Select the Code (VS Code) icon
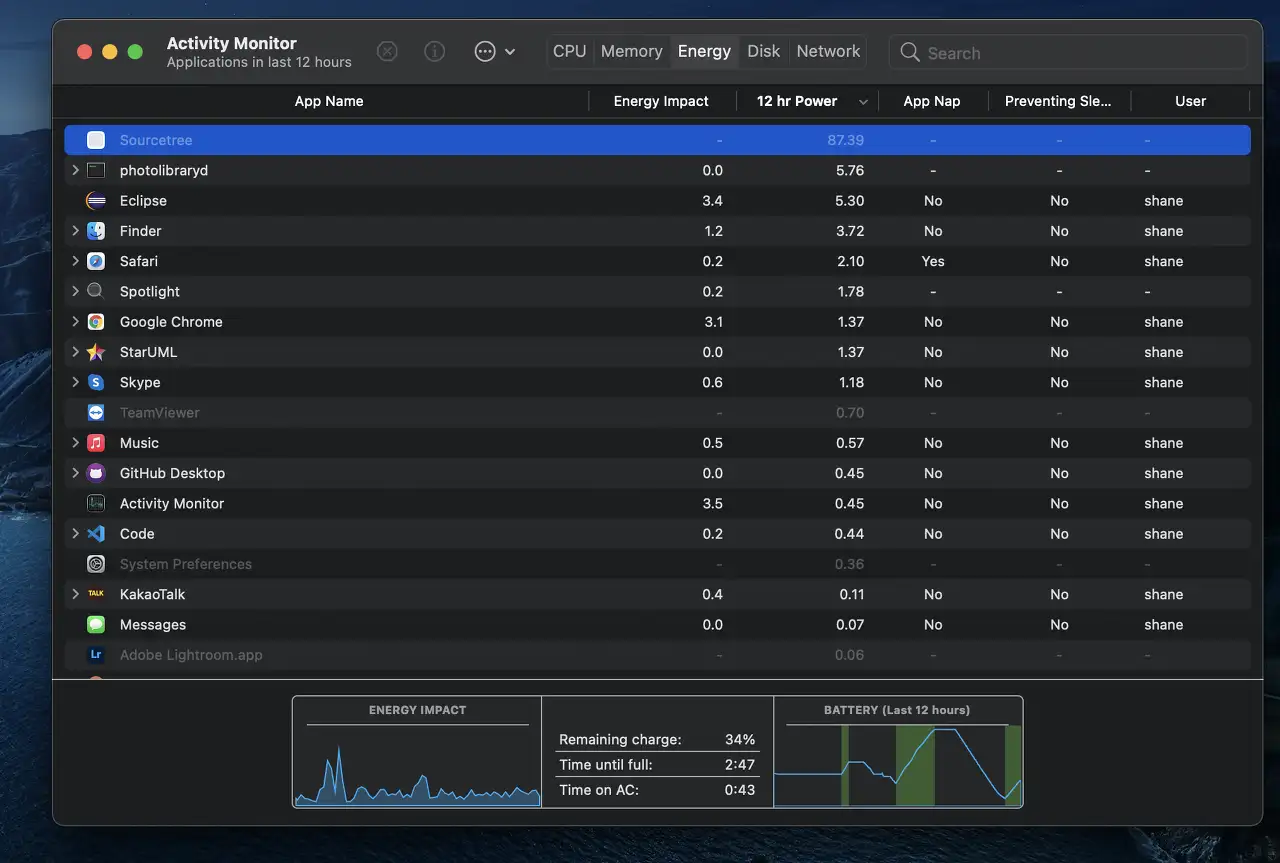This screenshot has height=863, width=1280. [x=96, y=534]
